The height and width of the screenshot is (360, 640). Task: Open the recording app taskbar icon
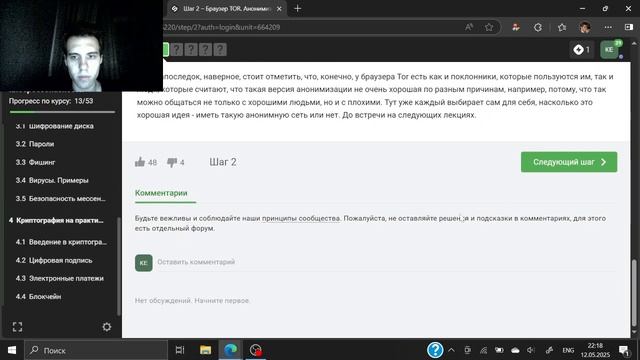click(x=256, y=350)
